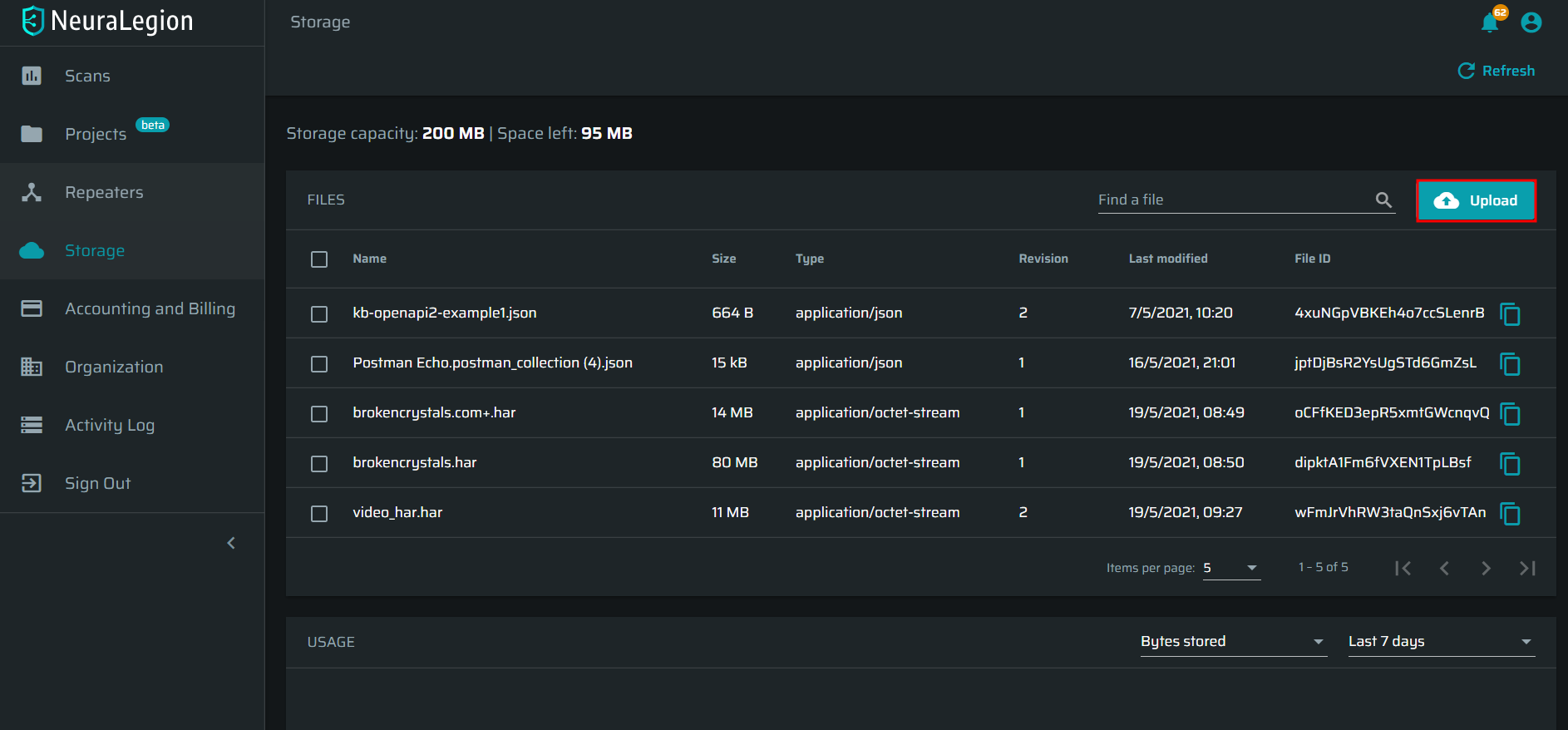
Task: Copy file ID of kb-openapi2-example1.json
Action: tap(1511, 314)
